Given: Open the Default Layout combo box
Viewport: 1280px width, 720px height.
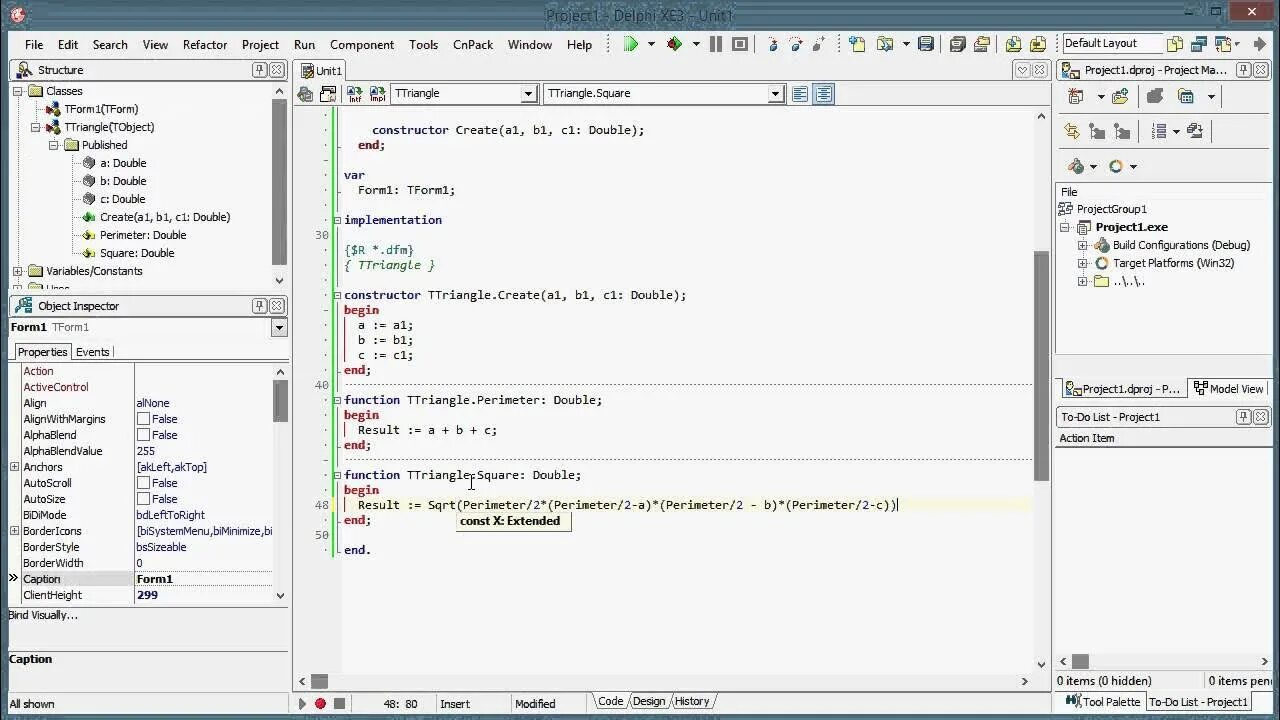Looking at the screenshot, I should (x=1111, y=43).
